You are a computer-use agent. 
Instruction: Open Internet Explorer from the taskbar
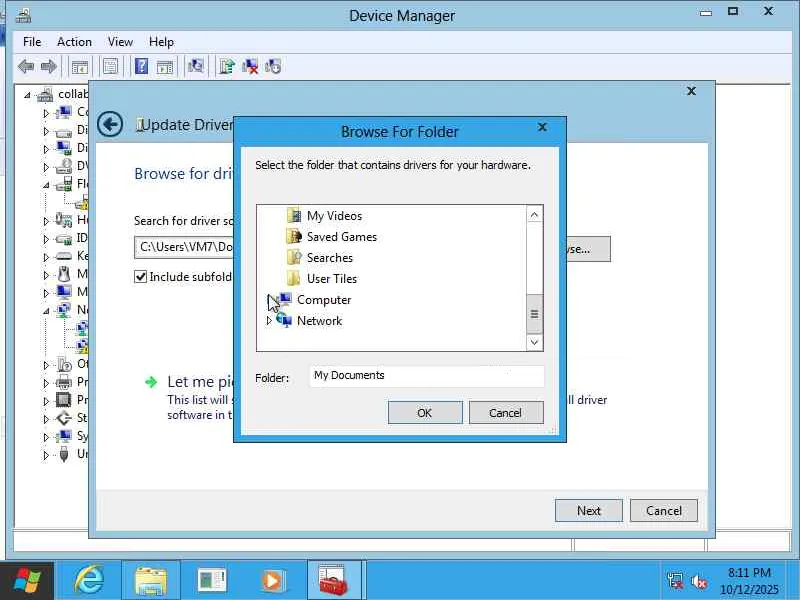click(x=89, y=580)
